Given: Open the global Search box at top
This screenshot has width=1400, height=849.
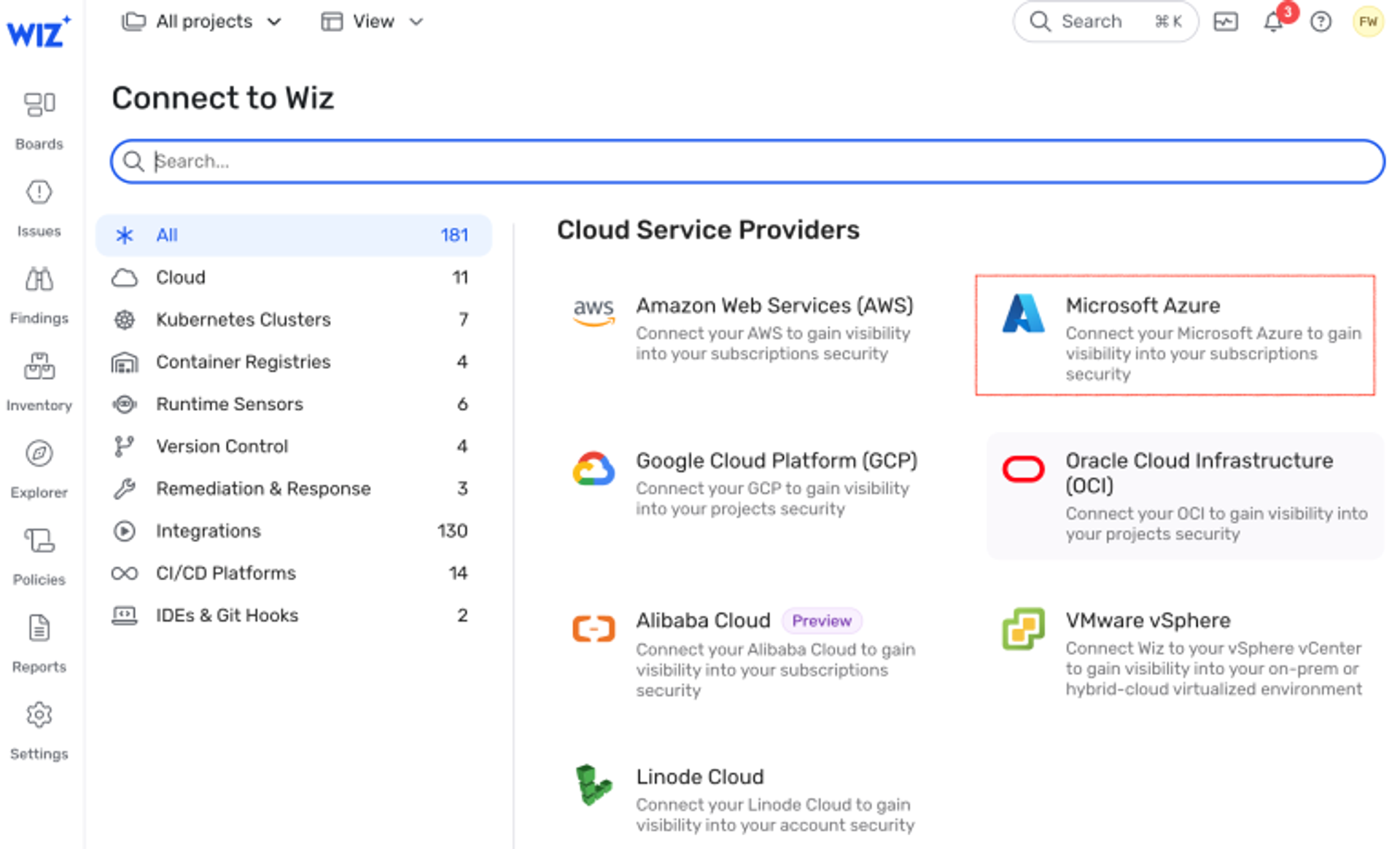Looking at the screenshot, I should point(1105,22).
